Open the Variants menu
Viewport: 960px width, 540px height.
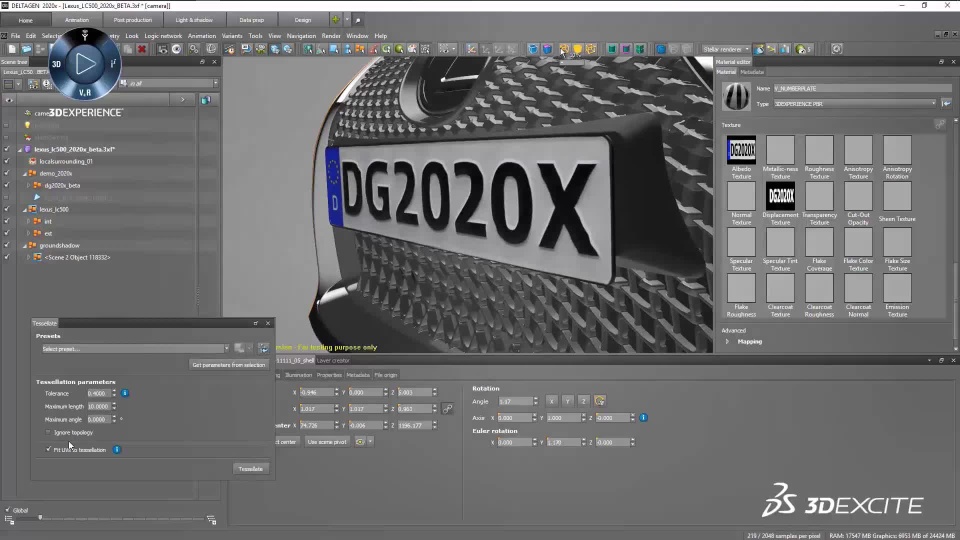231,36
